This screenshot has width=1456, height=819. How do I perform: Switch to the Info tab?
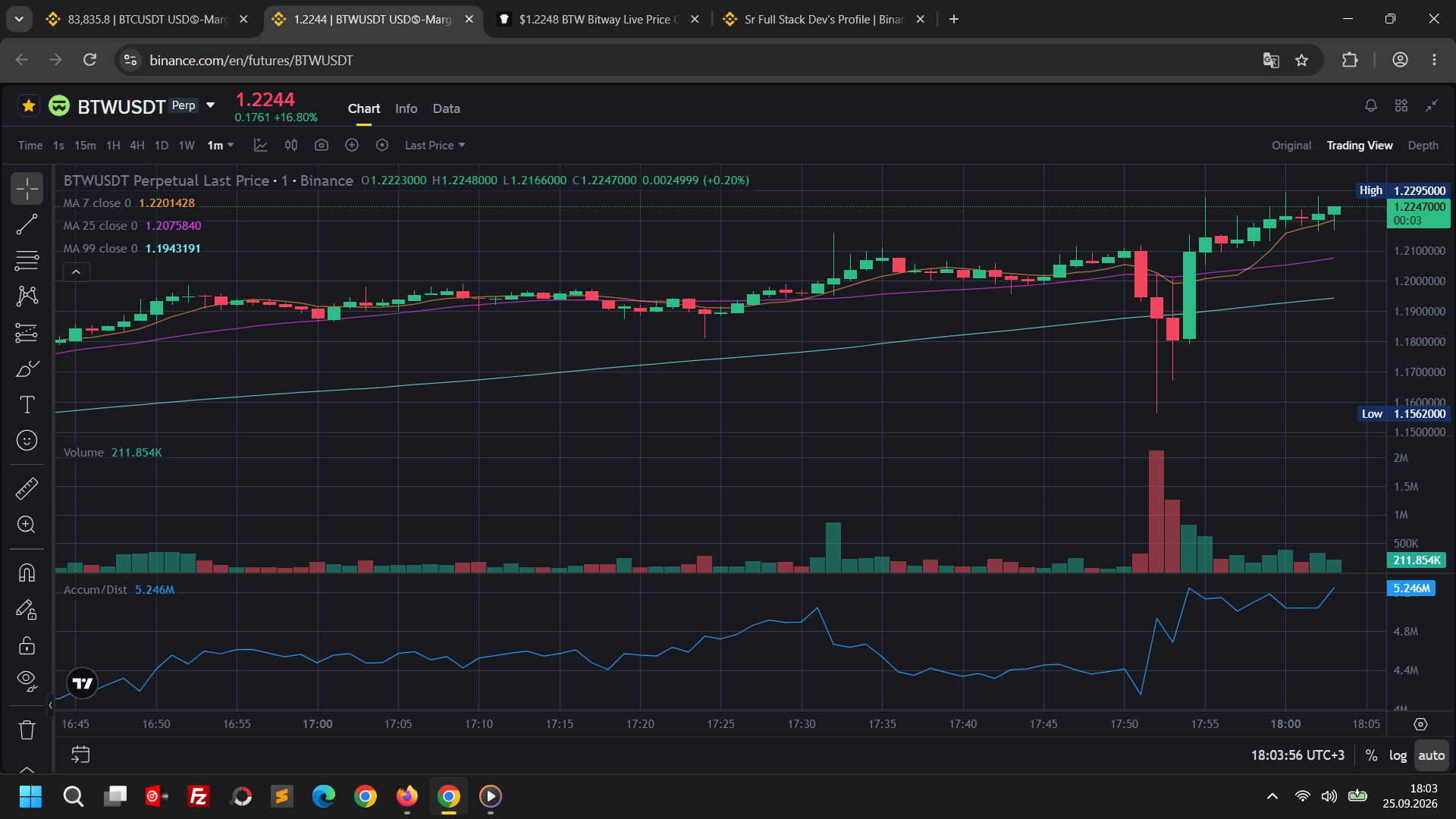406,108
